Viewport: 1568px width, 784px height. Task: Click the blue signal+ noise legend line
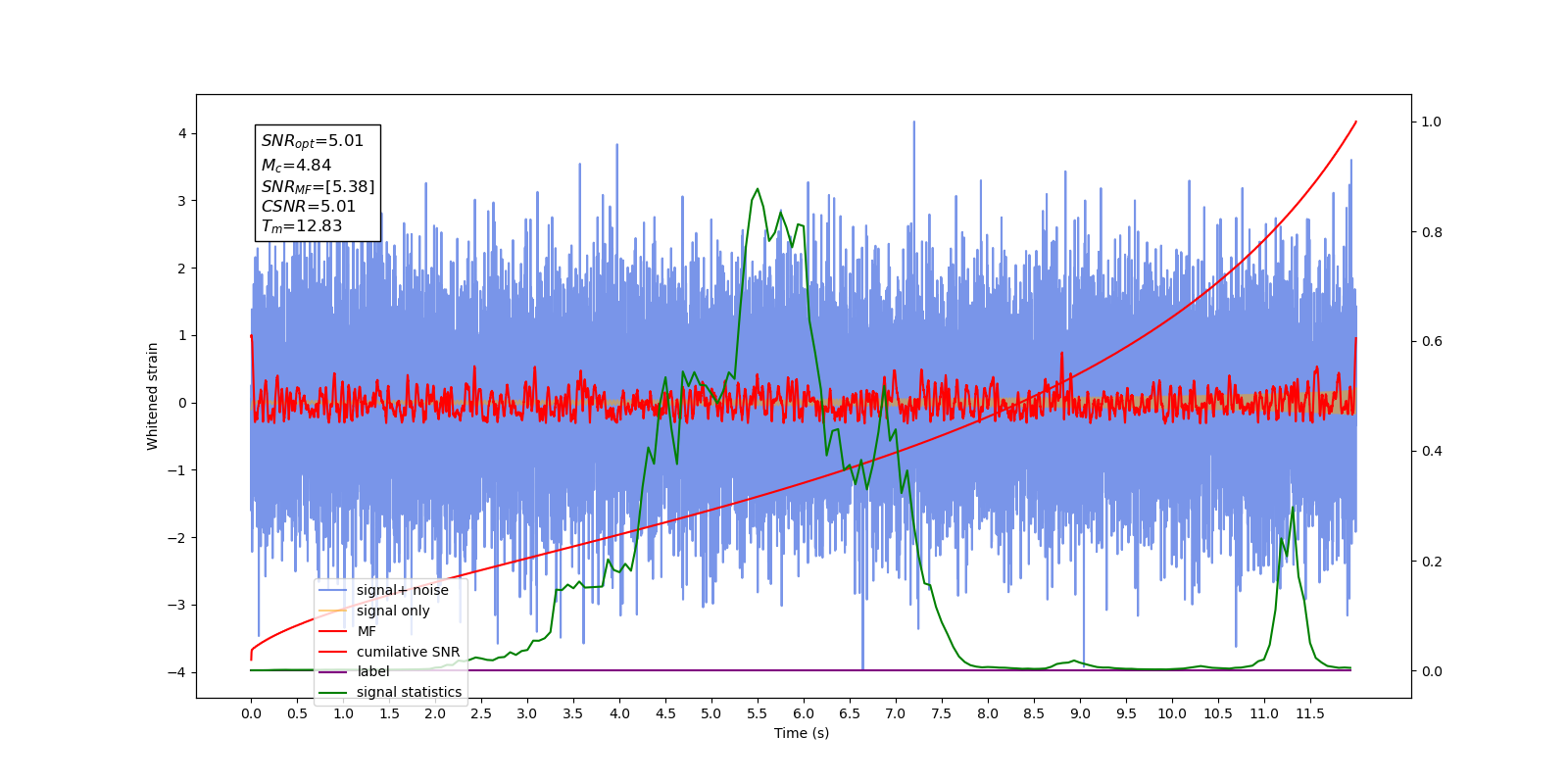(333, 590)
